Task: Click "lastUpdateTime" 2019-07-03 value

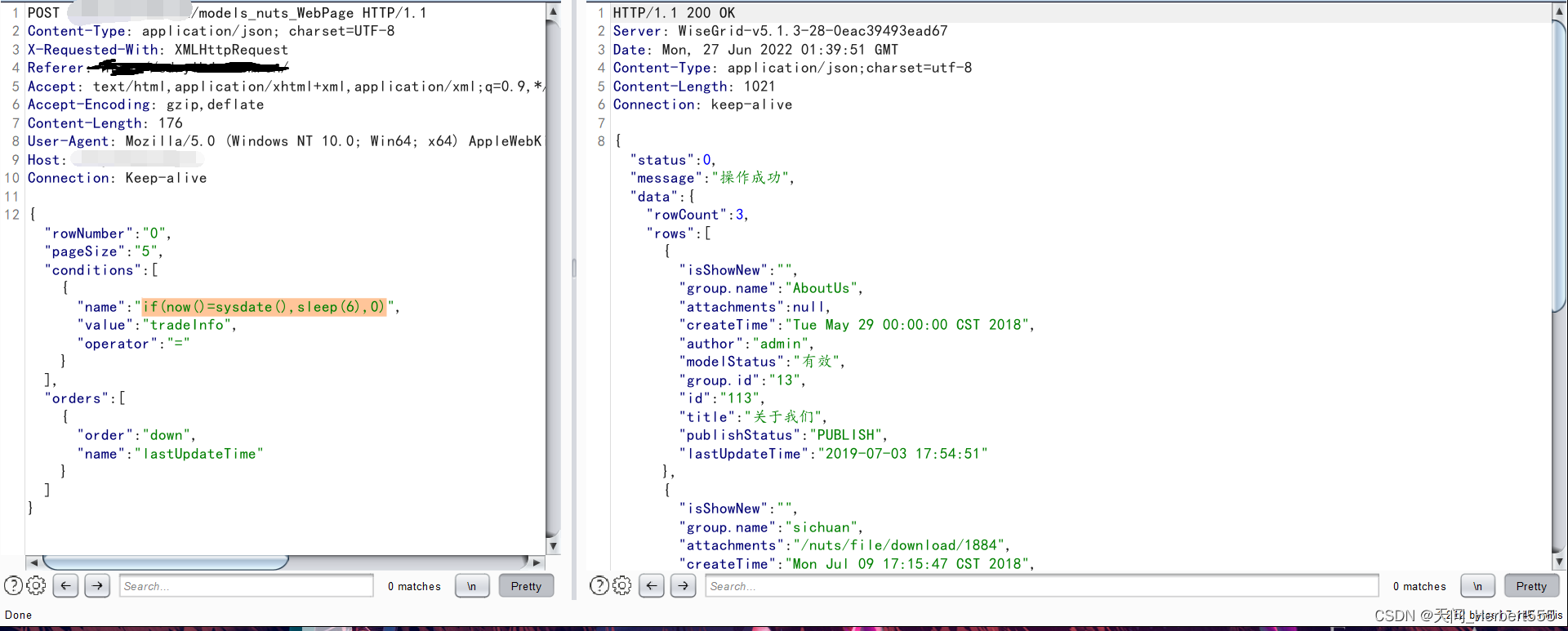Action: point(902,454)
